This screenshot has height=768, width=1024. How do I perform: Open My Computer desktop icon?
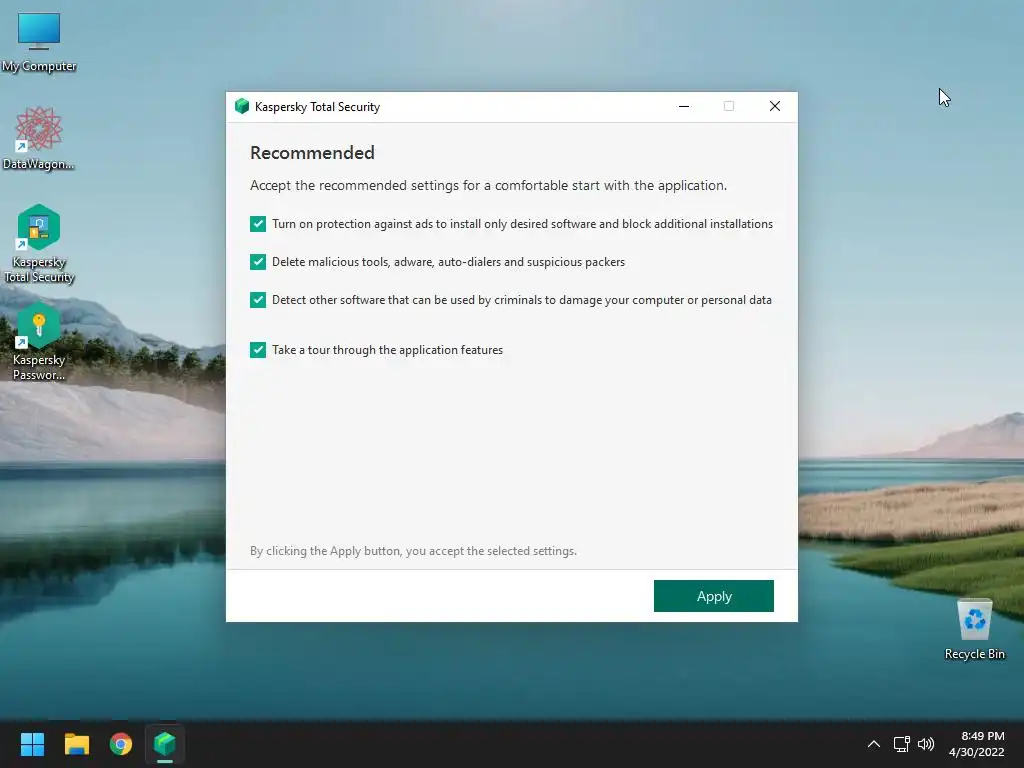(39, 42)
